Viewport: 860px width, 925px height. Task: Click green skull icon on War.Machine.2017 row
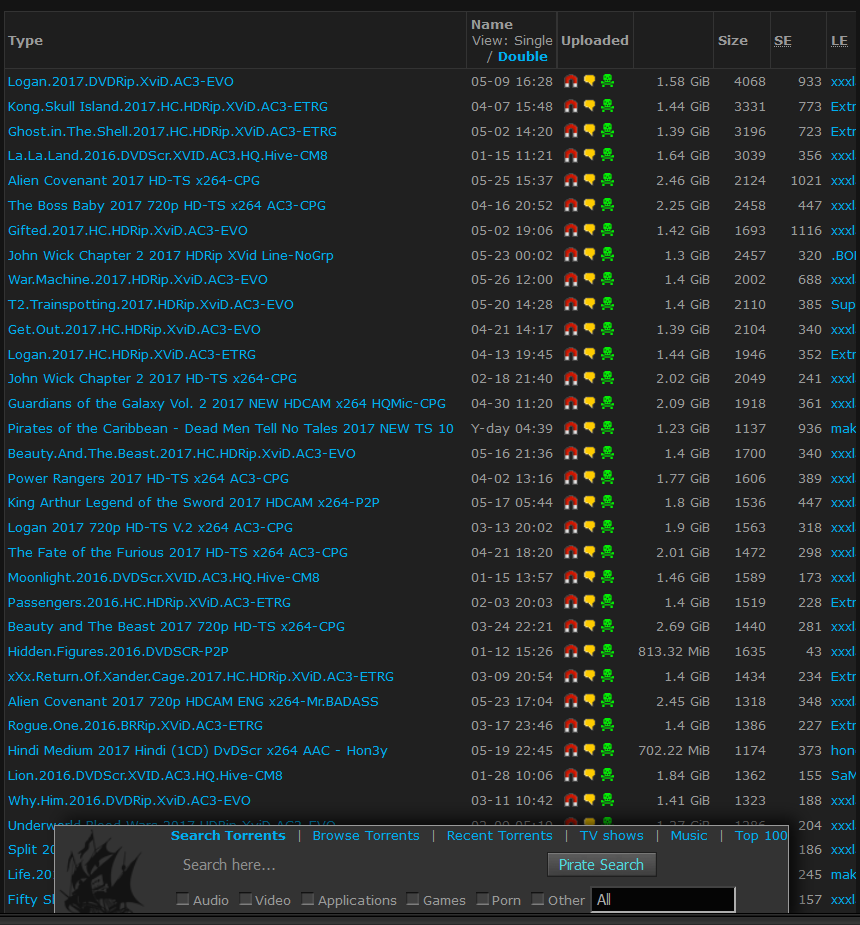[x=608, y=280]
